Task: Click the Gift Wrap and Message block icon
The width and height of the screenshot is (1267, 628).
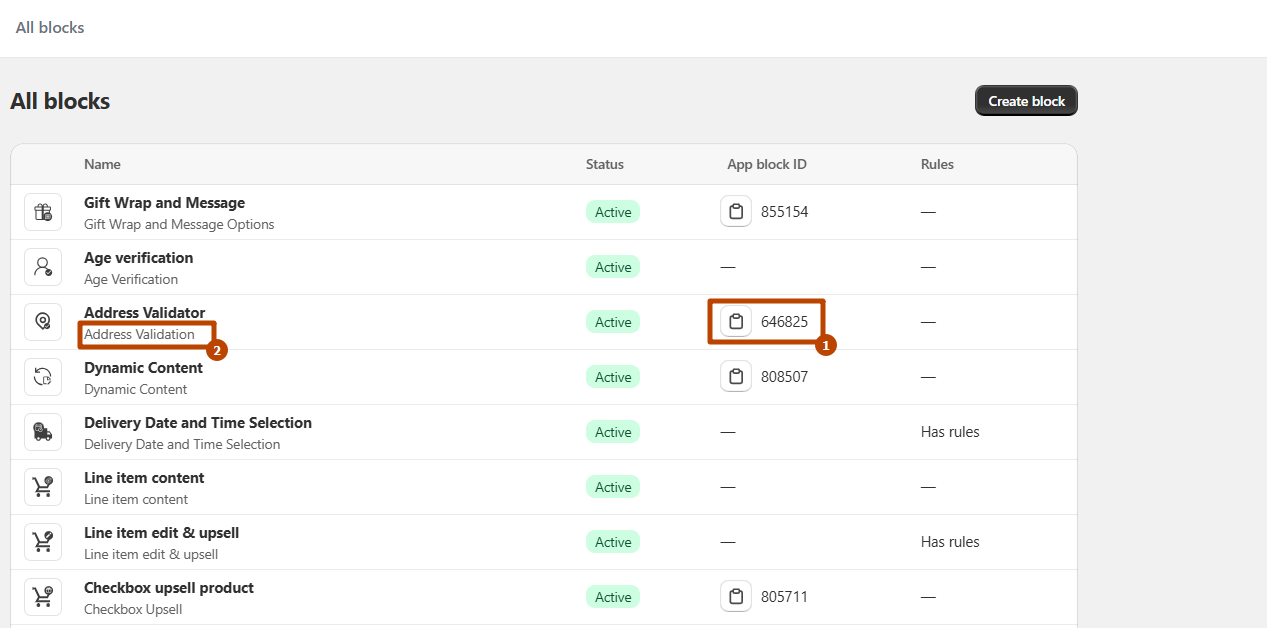Action: pos(43,212)
